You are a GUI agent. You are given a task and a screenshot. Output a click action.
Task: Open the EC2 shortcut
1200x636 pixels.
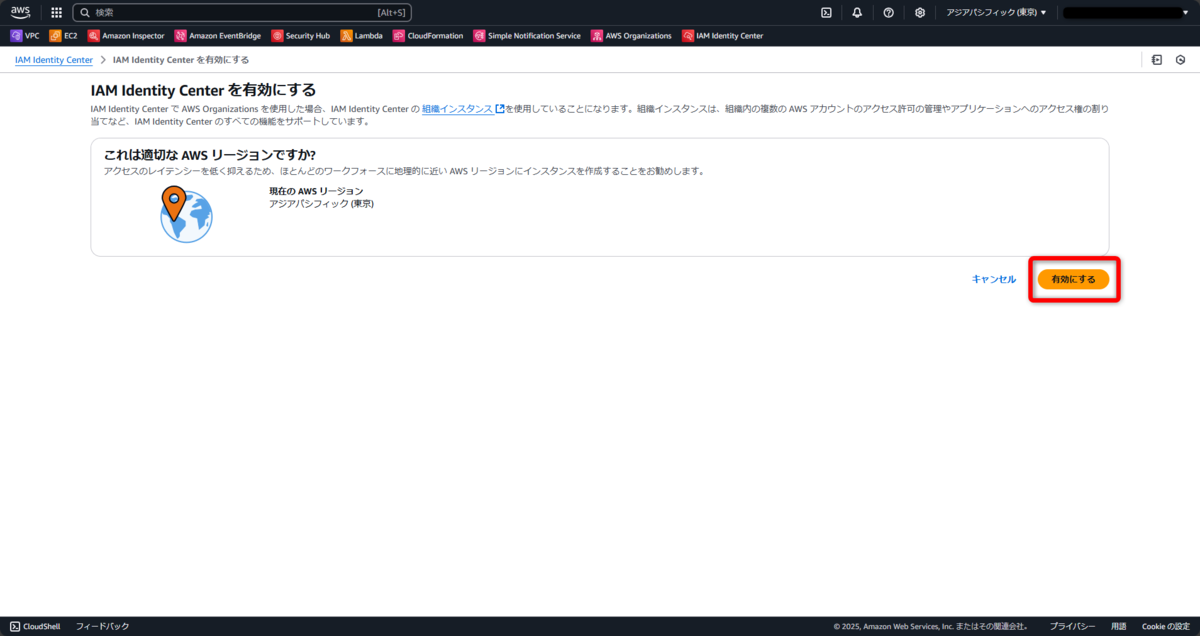tap(63, 36)
